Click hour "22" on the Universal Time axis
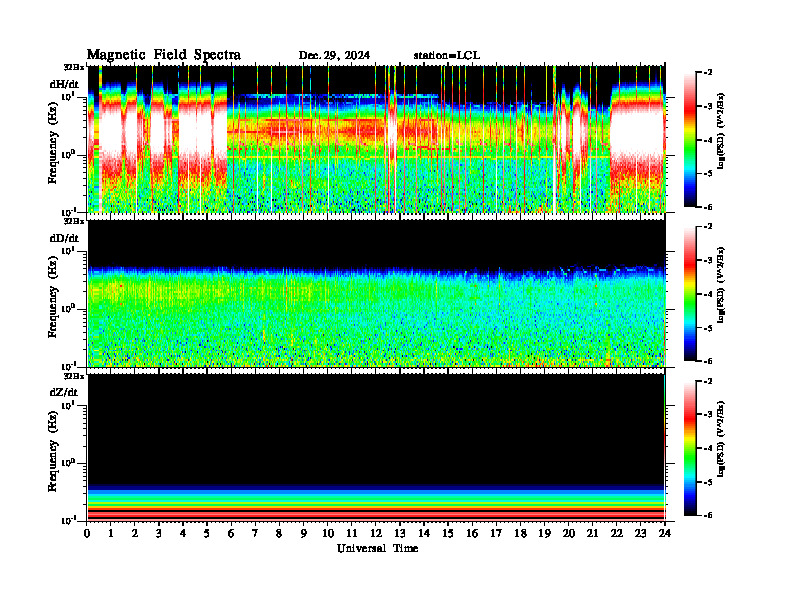The image size is (792, 612). pyautogui.click(x=617, y=533)
